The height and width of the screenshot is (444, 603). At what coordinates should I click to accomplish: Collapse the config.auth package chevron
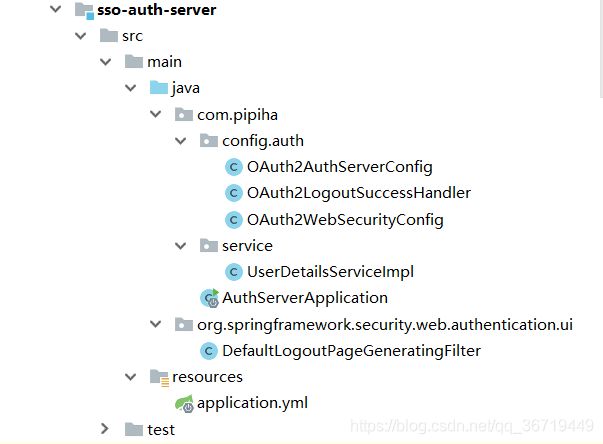(180, 141)
